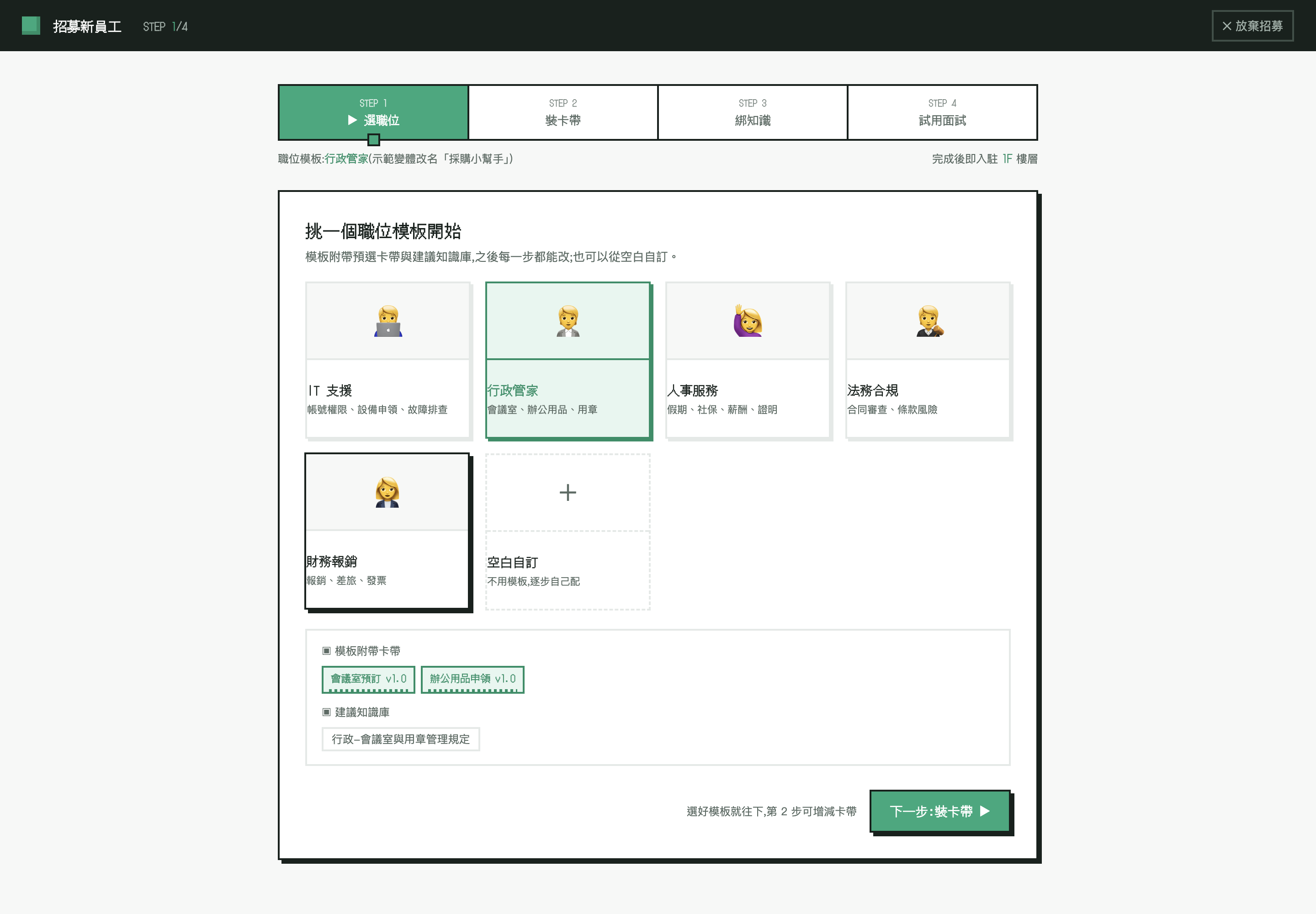Select the 人事服務 template card
This screenshot has width=1316, height=914.
tap(748, 360)
